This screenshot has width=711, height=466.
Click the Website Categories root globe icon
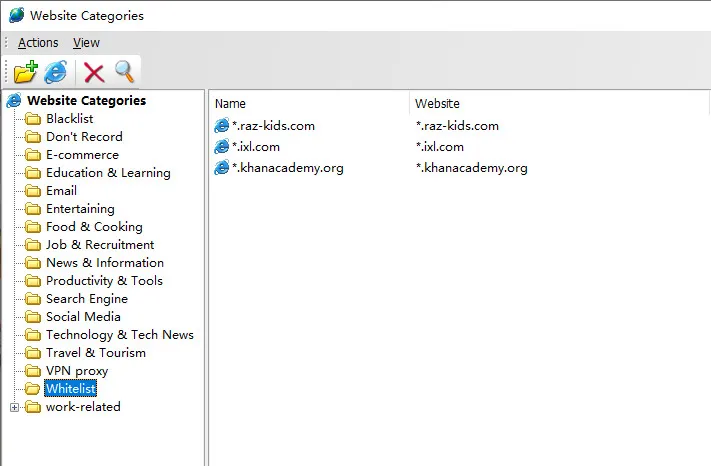coord(14,101)
